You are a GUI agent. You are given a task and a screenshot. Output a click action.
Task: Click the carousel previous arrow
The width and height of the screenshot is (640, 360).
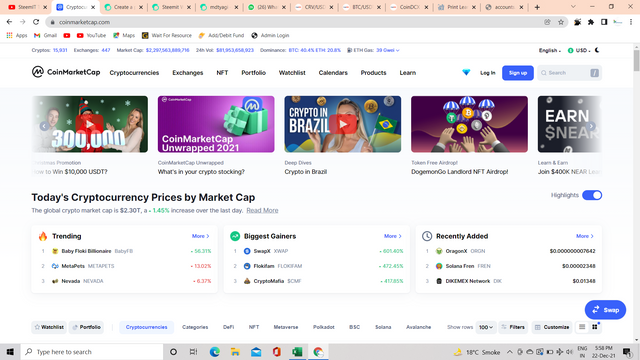[44, 126]
